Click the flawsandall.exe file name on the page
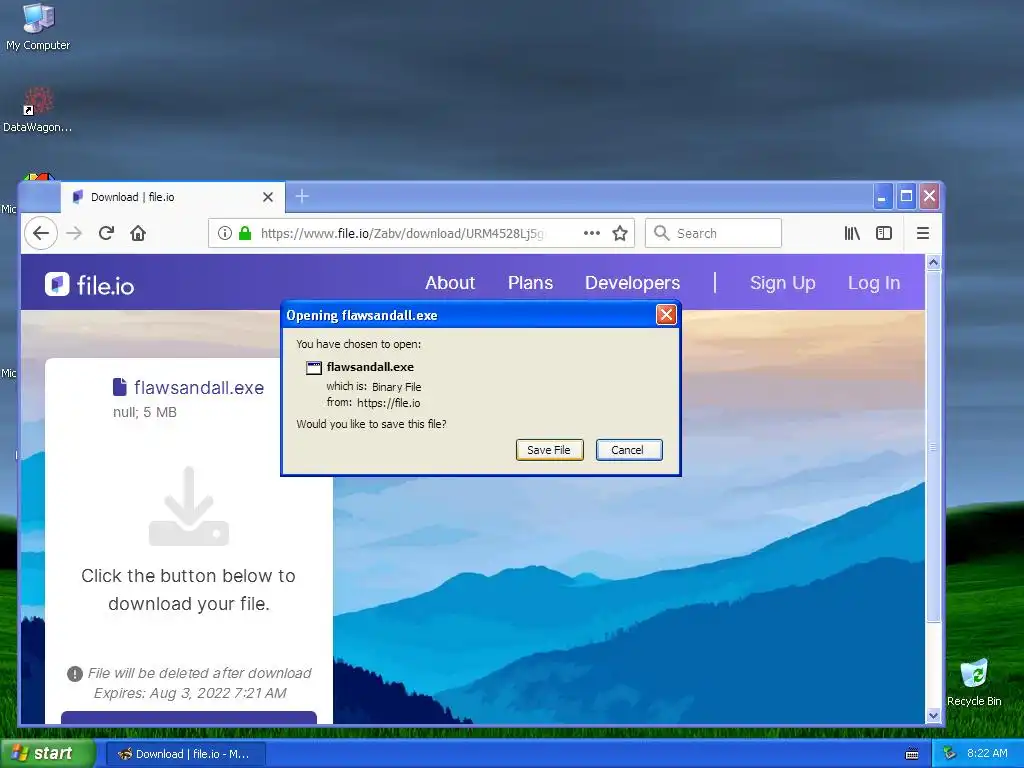Viewport: 1024px width, 768px height. [x=199, y=387]
